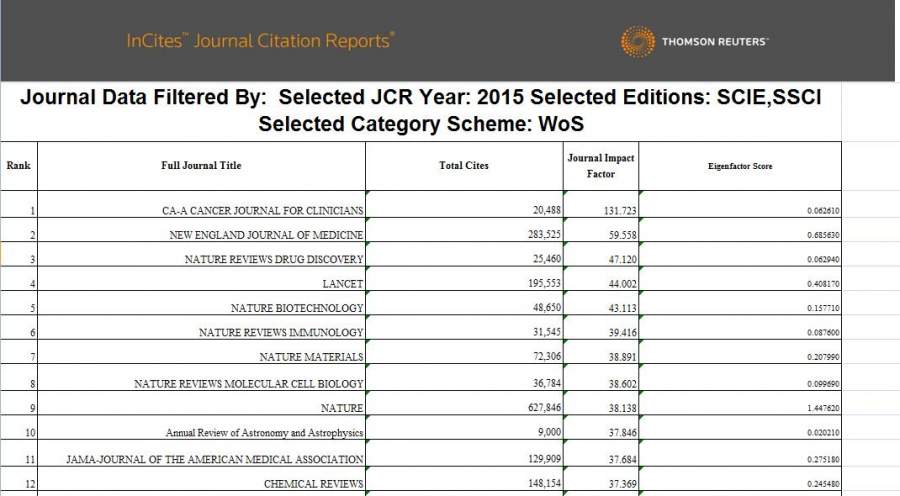Select the Rank column header
The image size is (900, 496).
click(x=18, y=165)
